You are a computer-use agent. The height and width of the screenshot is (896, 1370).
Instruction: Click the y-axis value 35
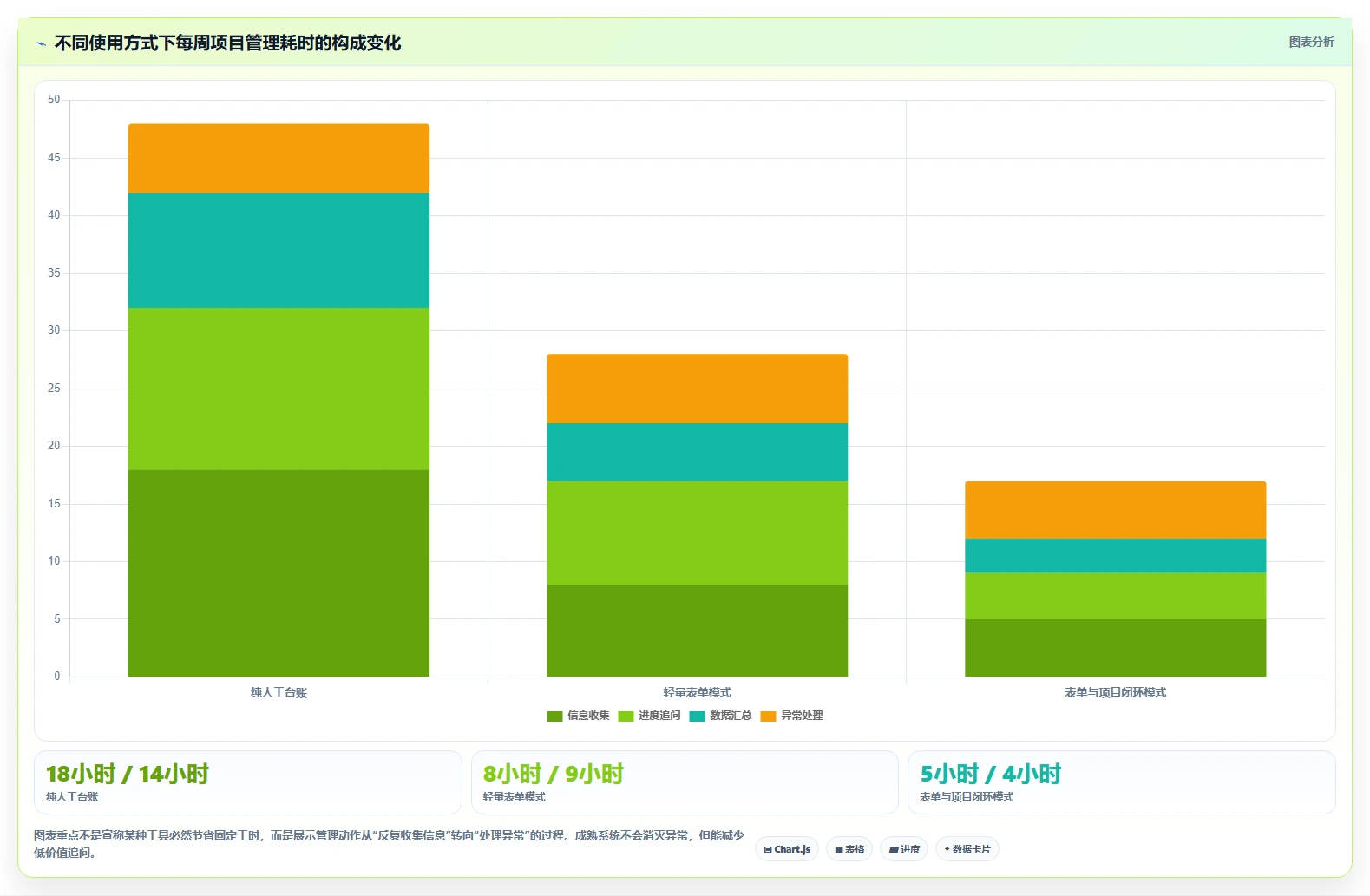tap(54, 273)
